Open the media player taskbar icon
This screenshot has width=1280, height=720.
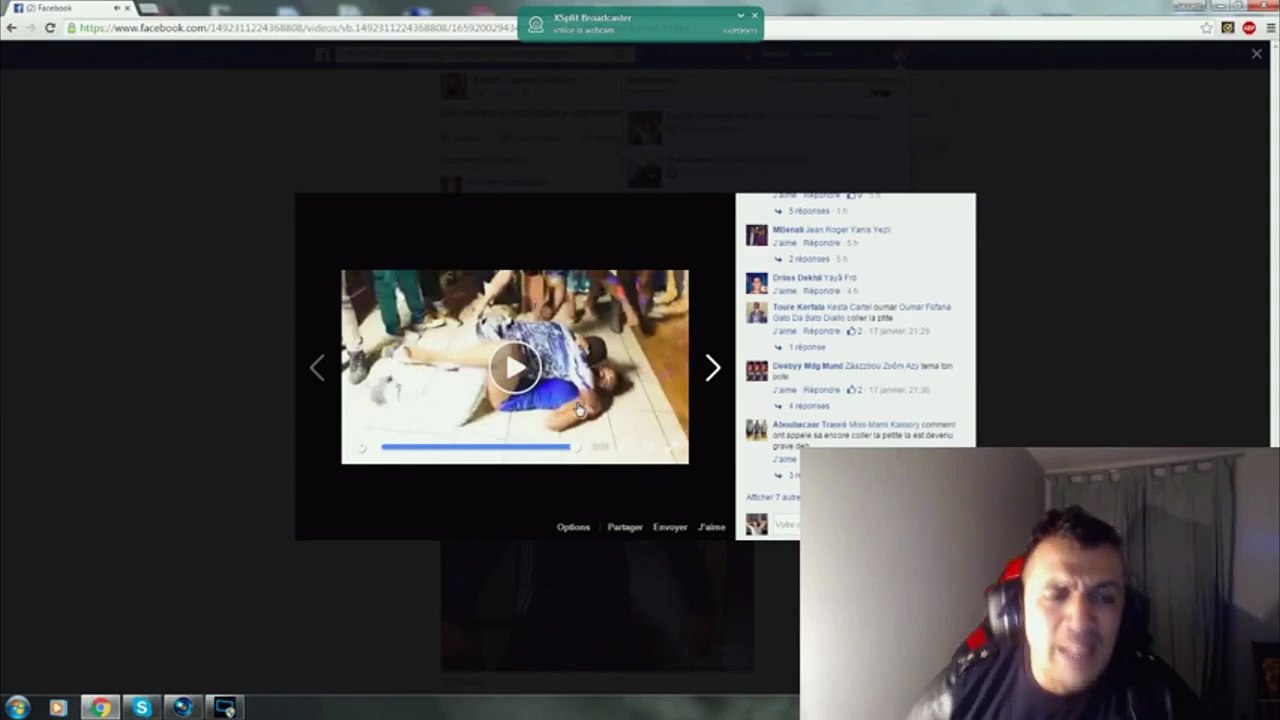[x=58, y=707]
